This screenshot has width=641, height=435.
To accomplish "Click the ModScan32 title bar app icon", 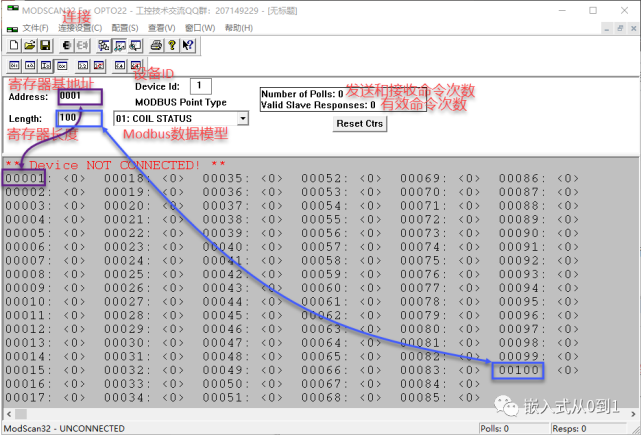I will 13,10.
